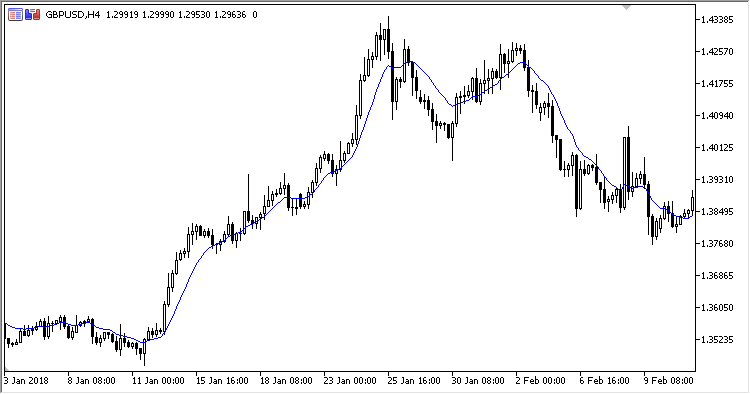Click the 1.43385 price axis label
Screen dimensions: 750x394
pyautogui.click(x=717, y=20)
